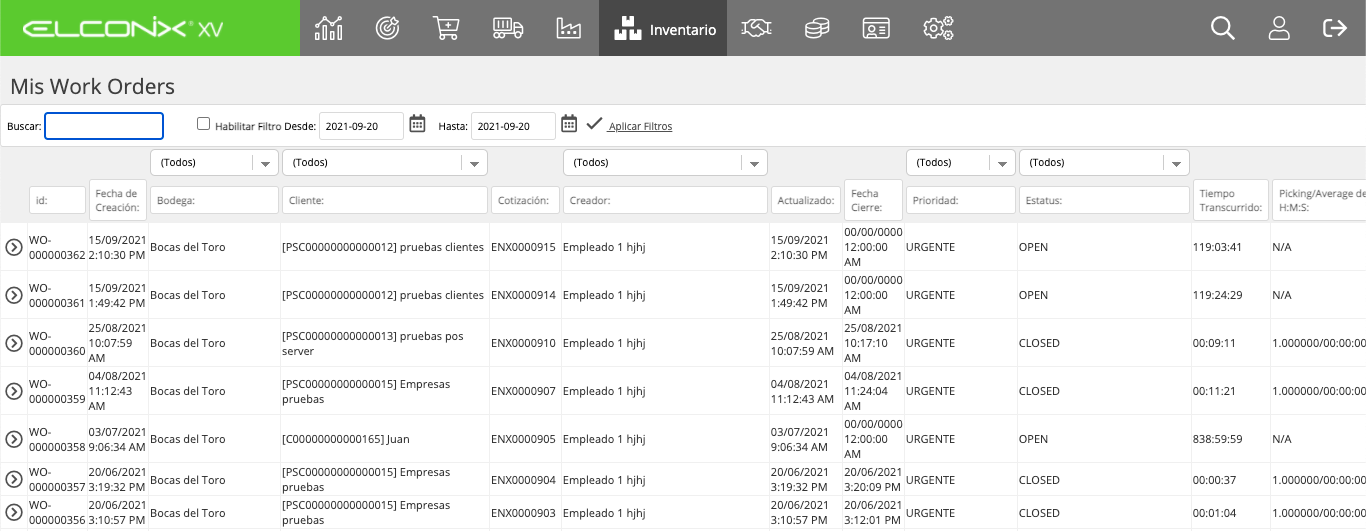The image size is (1366, 531).
Task: Focus the Buscar search input field
Action: click(x=104, y=126)
